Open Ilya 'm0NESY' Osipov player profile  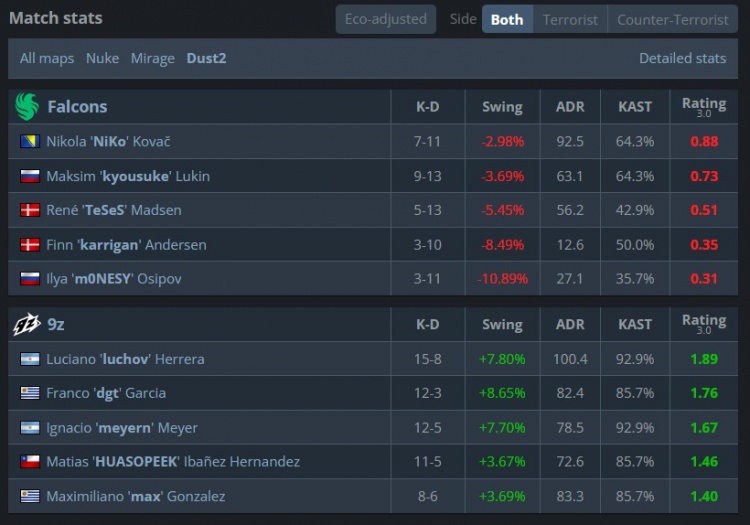(x=114, y=279)
